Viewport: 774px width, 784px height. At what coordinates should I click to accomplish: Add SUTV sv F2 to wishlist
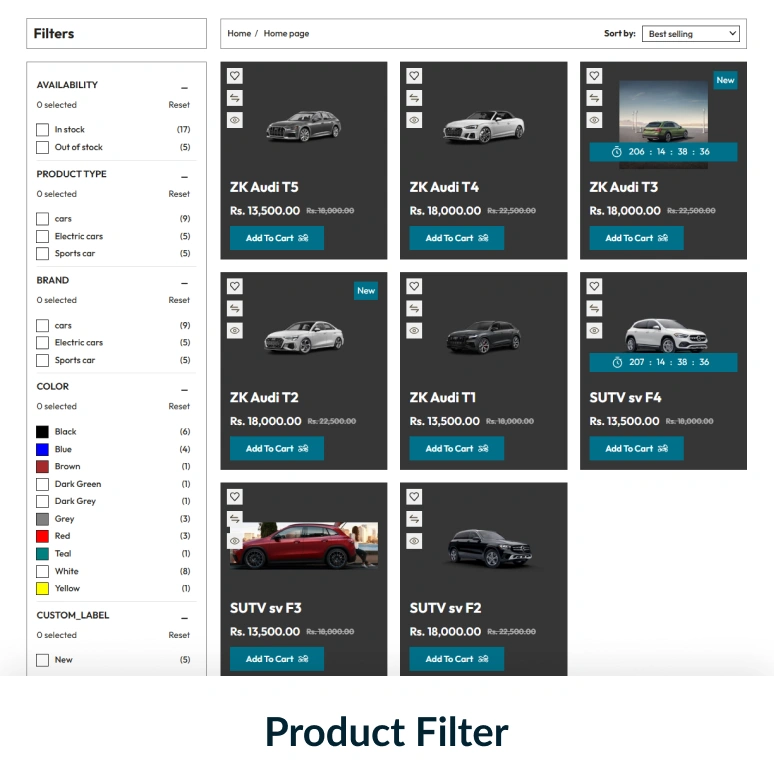click(x=414, y=497)
